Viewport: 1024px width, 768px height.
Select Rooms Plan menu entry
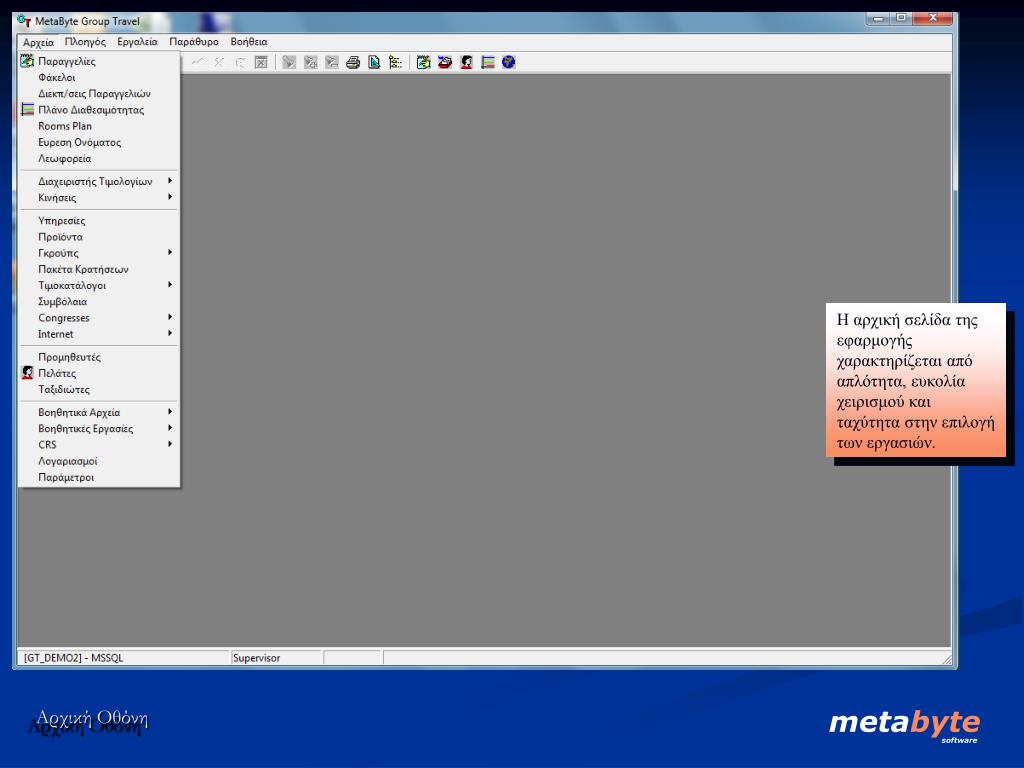[99, 126]
